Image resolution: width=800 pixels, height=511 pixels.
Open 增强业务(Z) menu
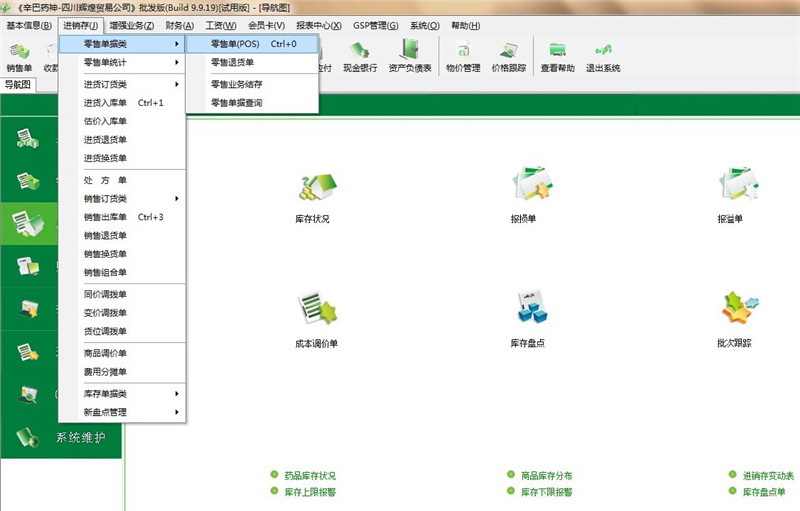(132, 25)
